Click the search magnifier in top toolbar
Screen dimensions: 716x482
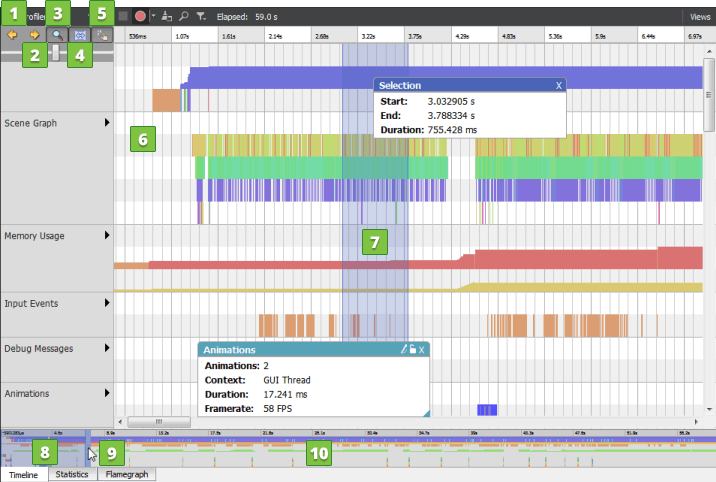pos(184,17)
